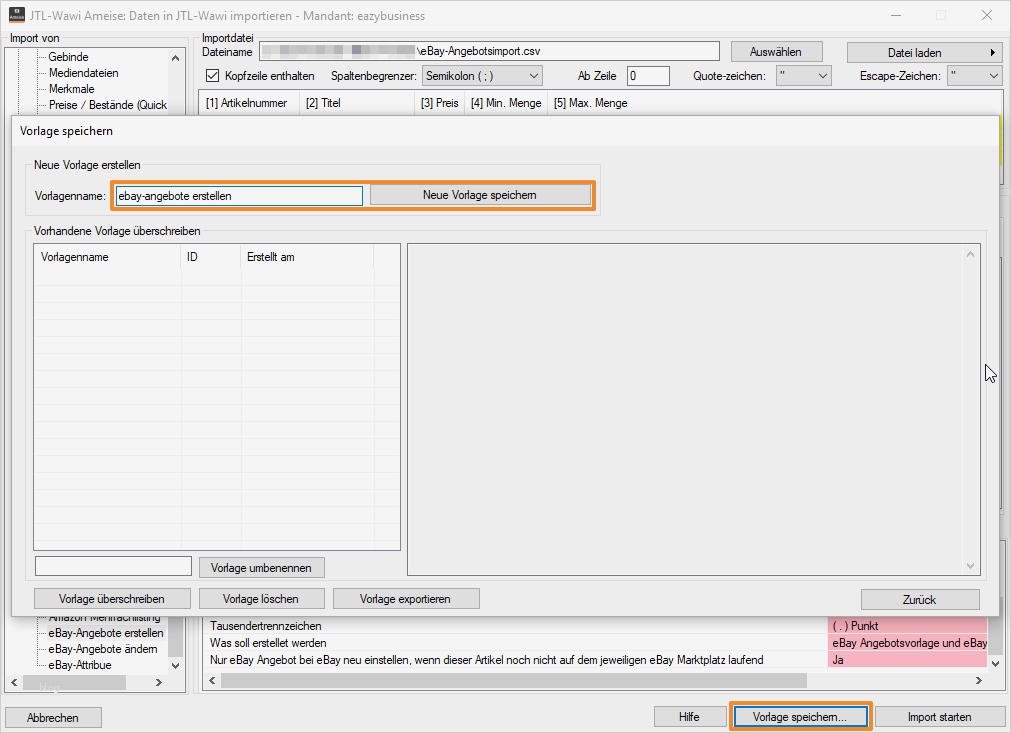Click [1] Artikelnummer column header

pos(249,103)
